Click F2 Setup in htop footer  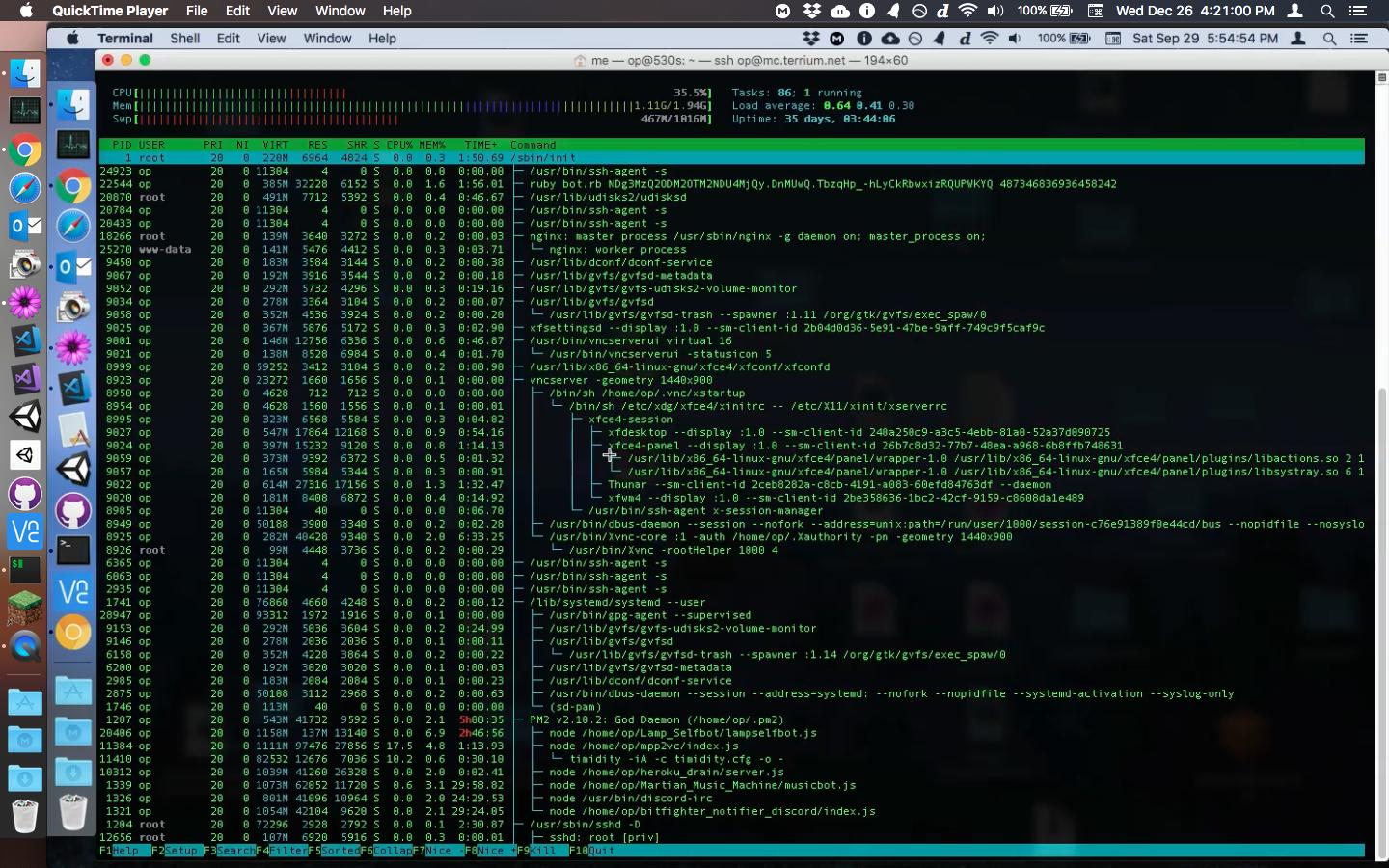pos(177,851)
